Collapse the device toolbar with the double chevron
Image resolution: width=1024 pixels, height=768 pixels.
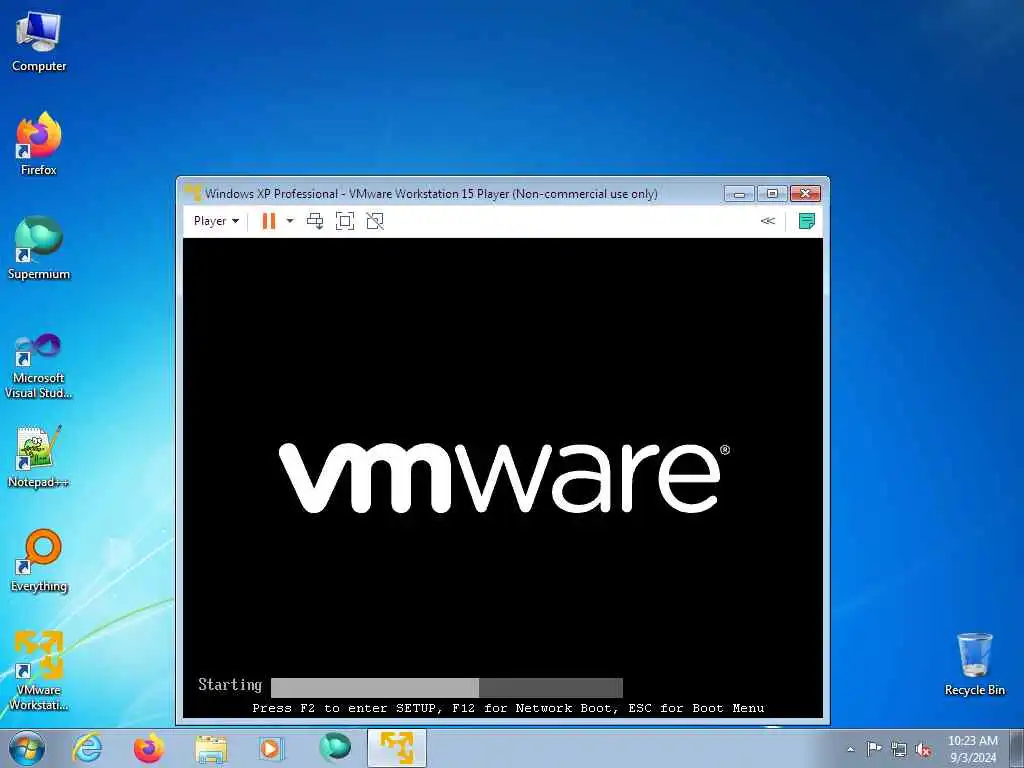pyautogui.click(x=768, y=221)
